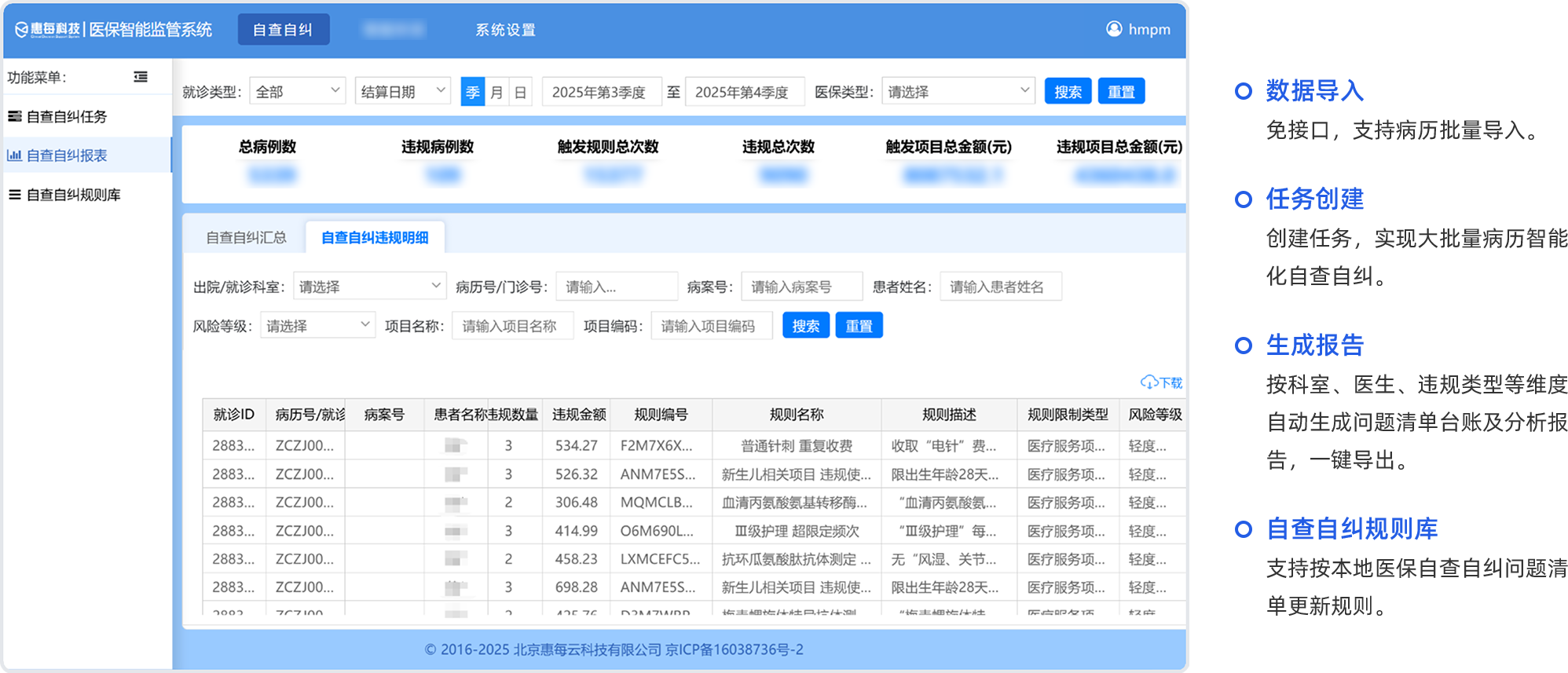Click the user avatar icon beside hmpm
The image size is (1568, 673).
(1114, 29)
